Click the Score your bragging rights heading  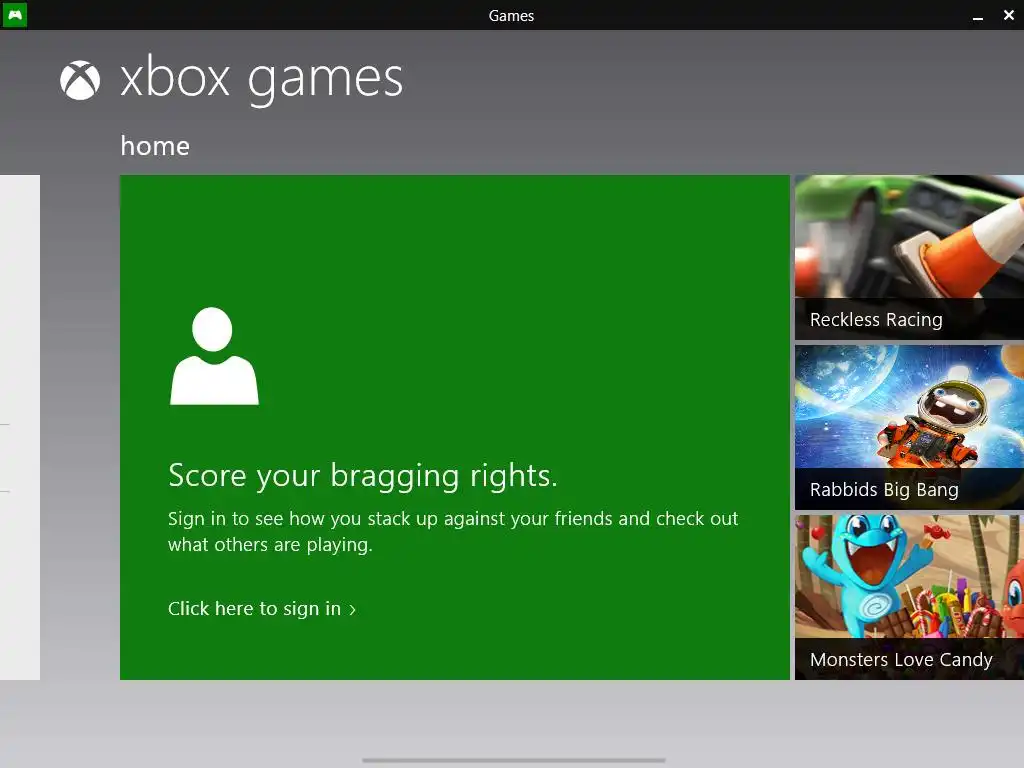click(362, 475)
